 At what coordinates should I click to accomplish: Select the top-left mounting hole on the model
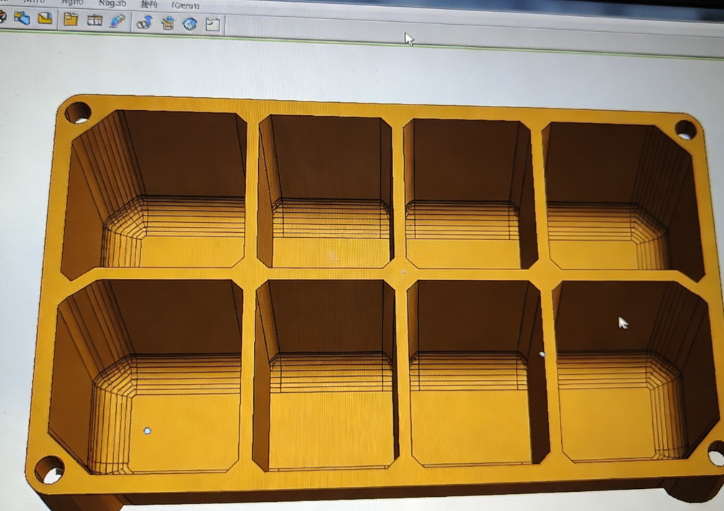click(77, 112)
